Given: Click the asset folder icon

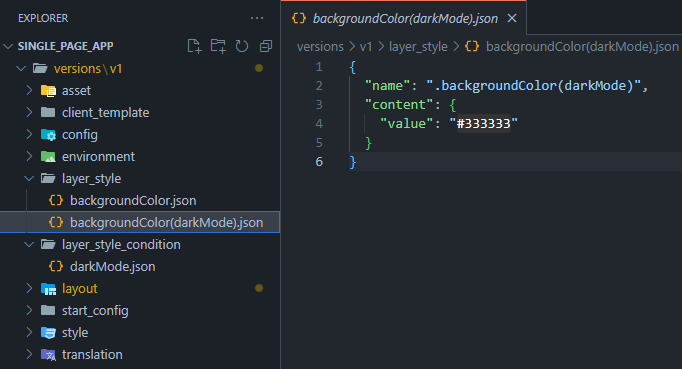Looking at the screenshot, I should [48, 91].
